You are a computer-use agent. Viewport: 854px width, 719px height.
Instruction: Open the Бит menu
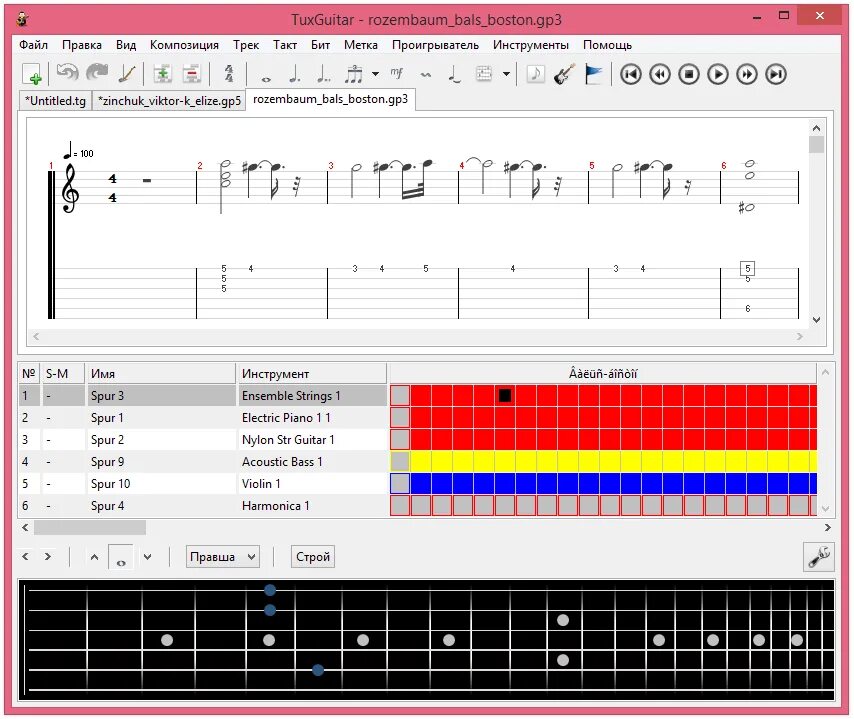tap(320, 45)
